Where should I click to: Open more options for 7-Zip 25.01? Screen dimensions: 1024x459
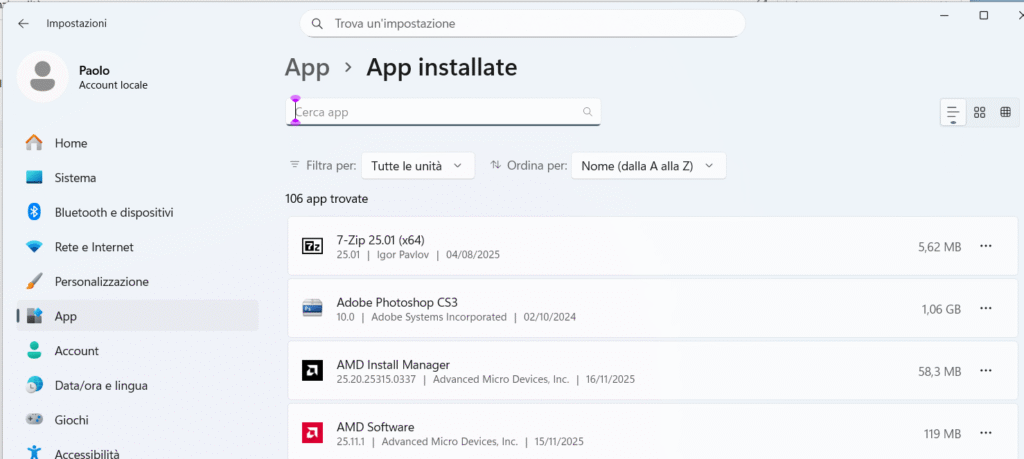(986, 246)
